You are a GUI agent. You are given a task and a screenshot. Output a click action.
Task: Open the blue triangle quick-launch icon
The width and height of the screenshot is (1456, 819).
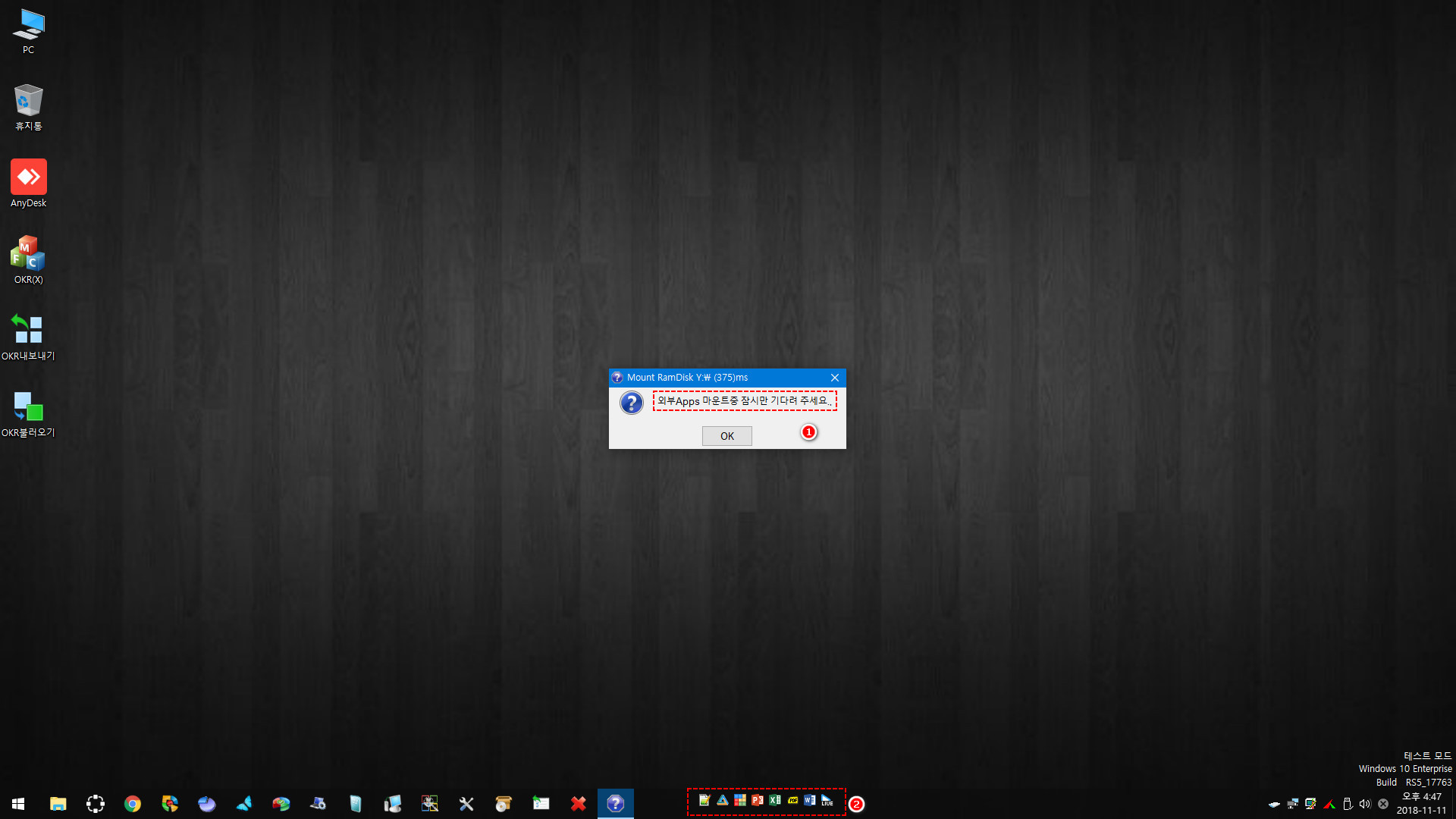click(723, 800)
